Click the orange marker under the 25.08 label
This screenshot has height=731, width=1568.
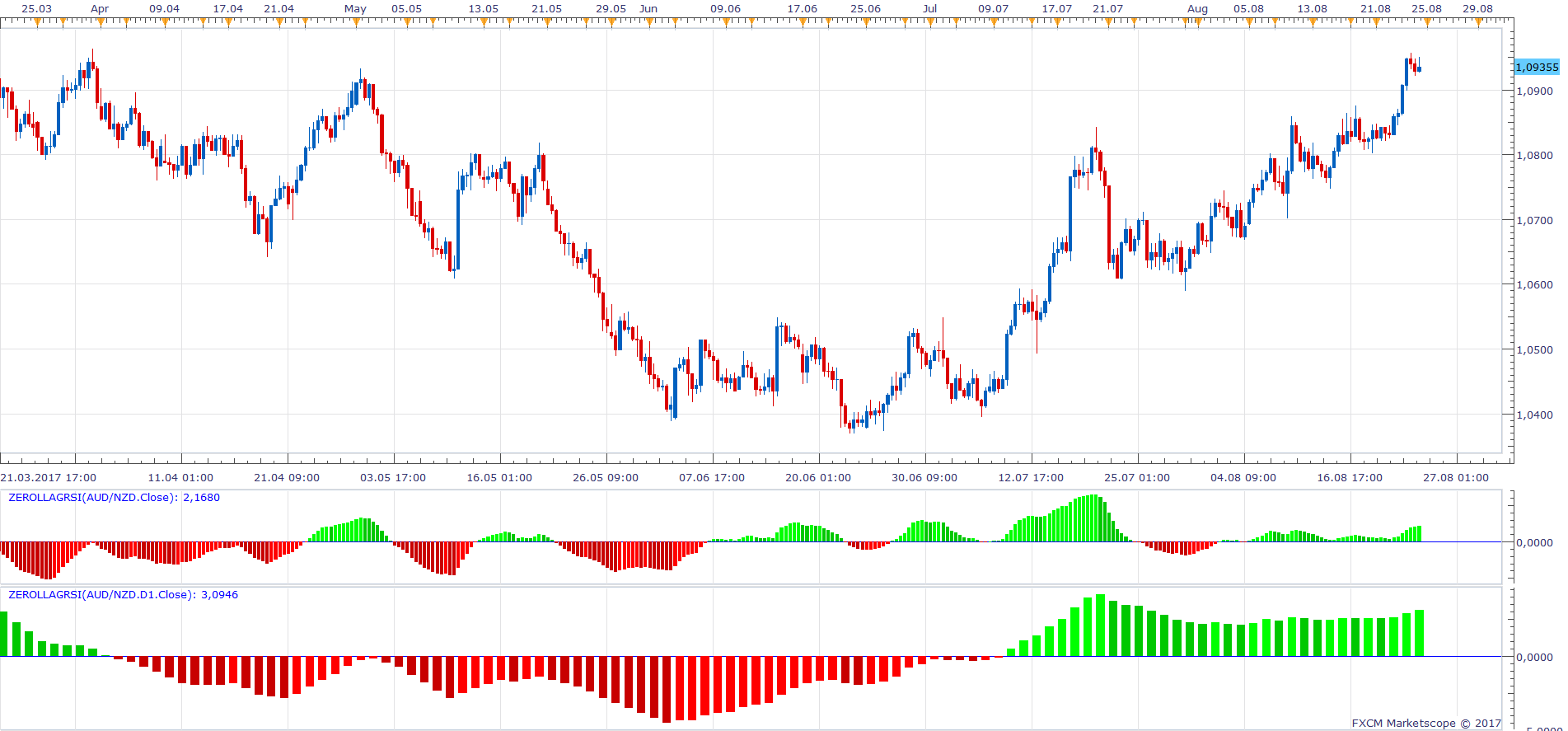[x=1428, y=24]
